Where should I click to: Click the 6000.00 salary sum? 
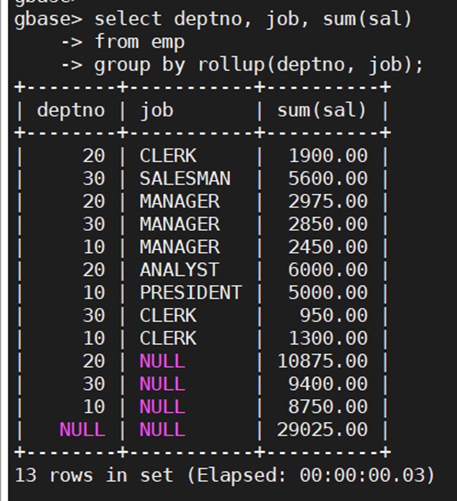click(328, 270)
